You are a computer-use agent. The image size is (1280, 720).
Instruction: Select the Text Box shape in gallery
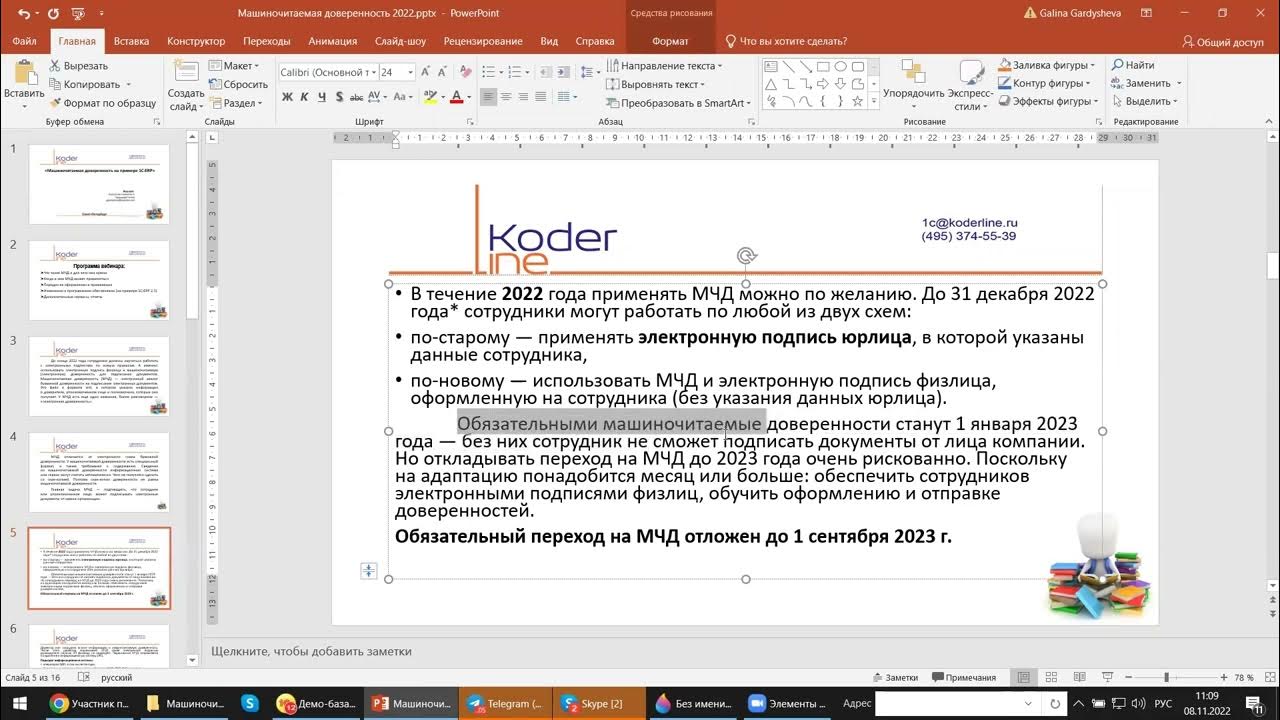771,67
